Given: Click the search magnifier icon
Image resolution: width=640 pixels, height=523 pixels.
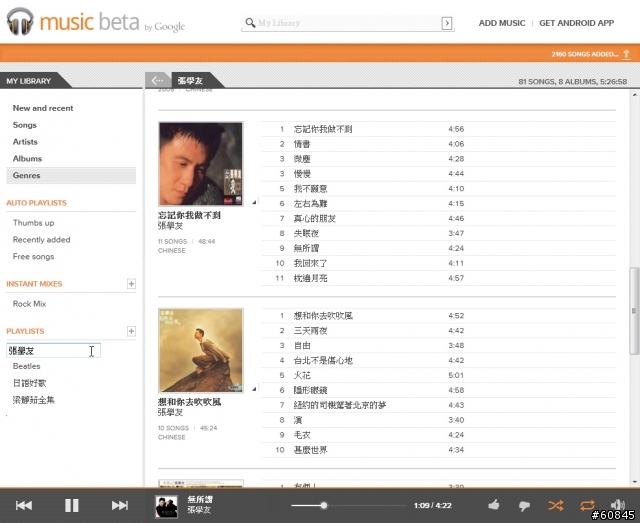Looking at the screenshot, I should click(x=250, y=22).
